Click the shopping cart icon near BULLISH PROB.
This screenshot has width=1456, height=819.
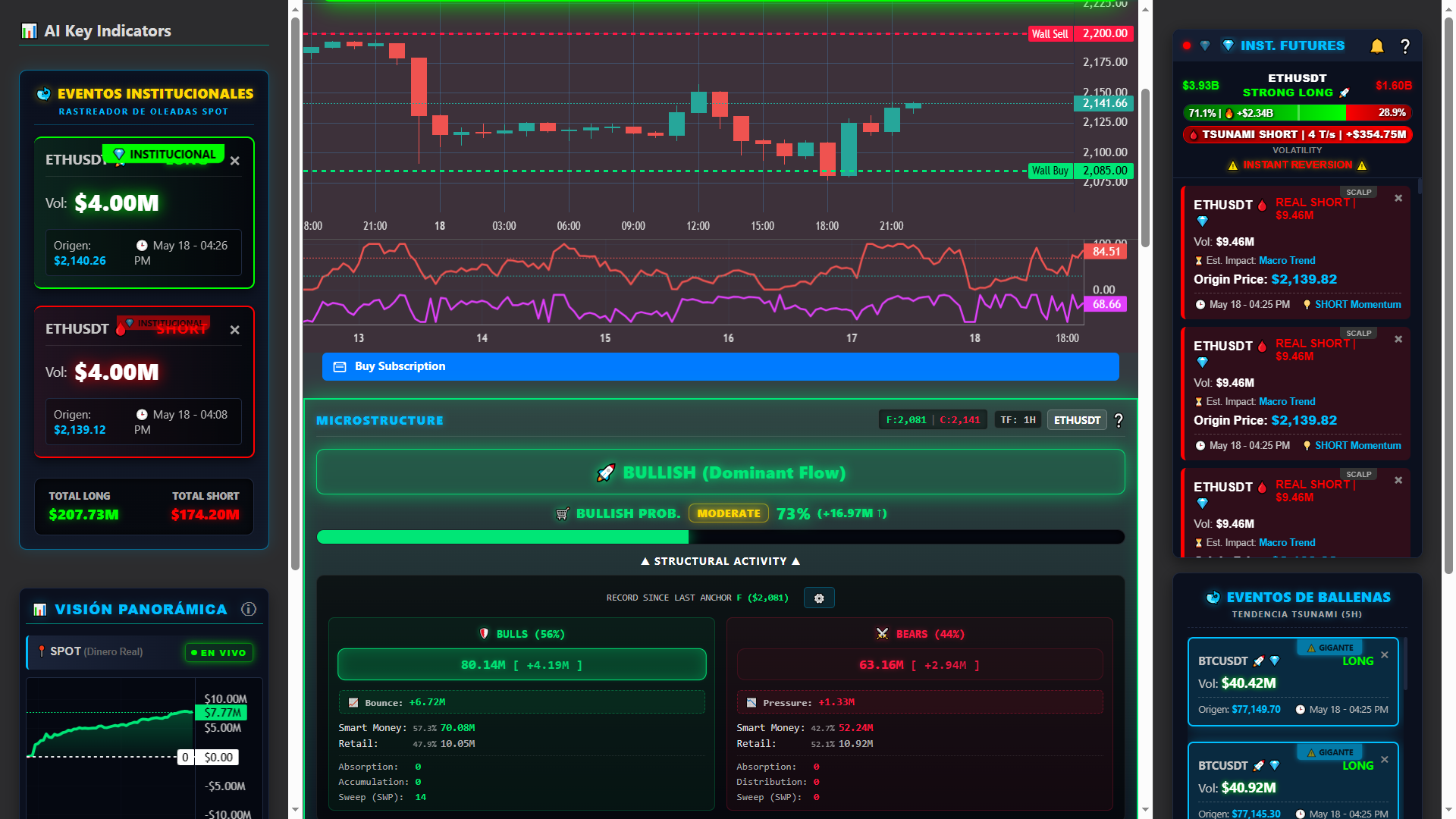pos(562,514)
